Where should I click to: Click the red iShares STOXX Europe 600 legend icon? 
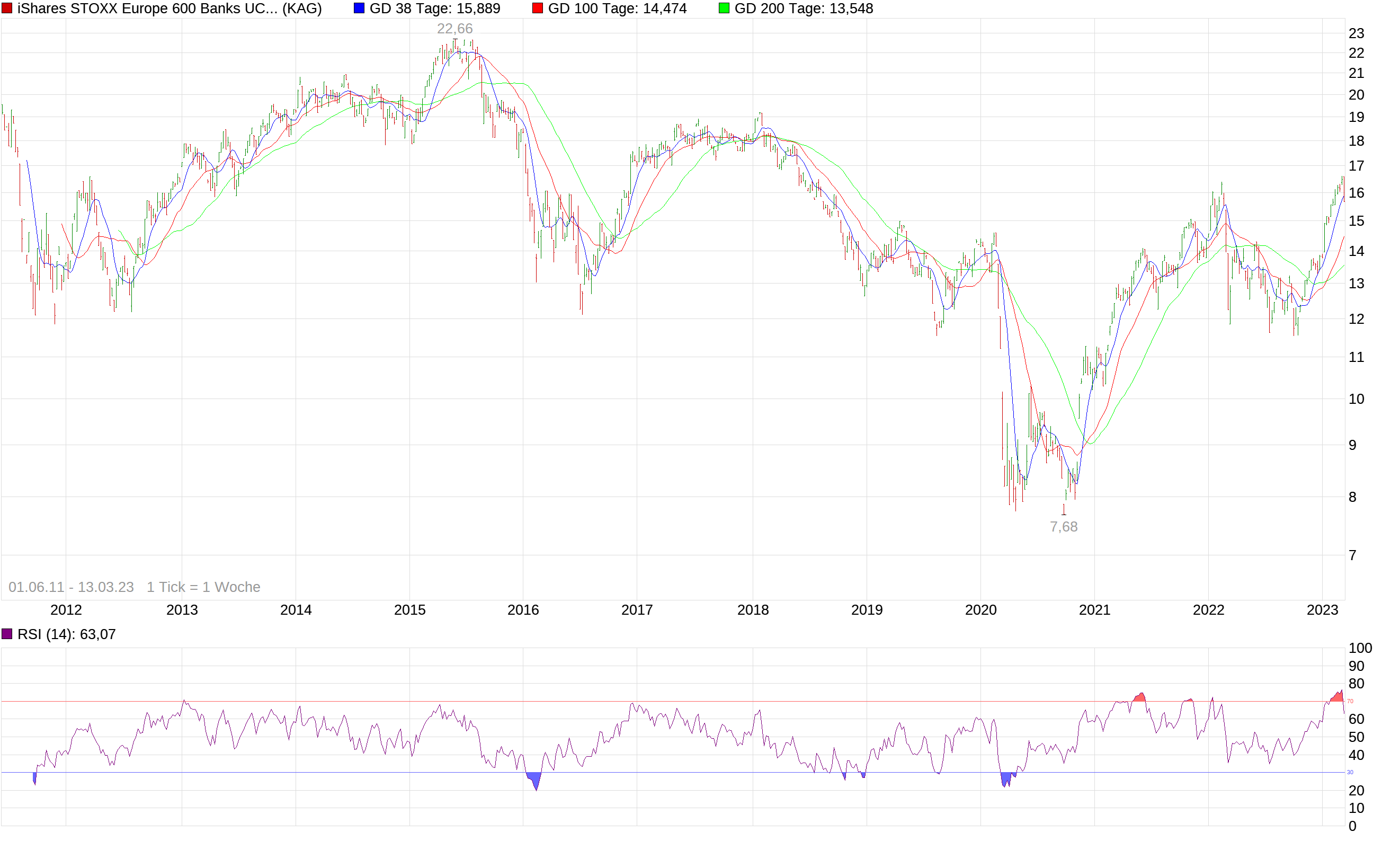click(8, 8)
